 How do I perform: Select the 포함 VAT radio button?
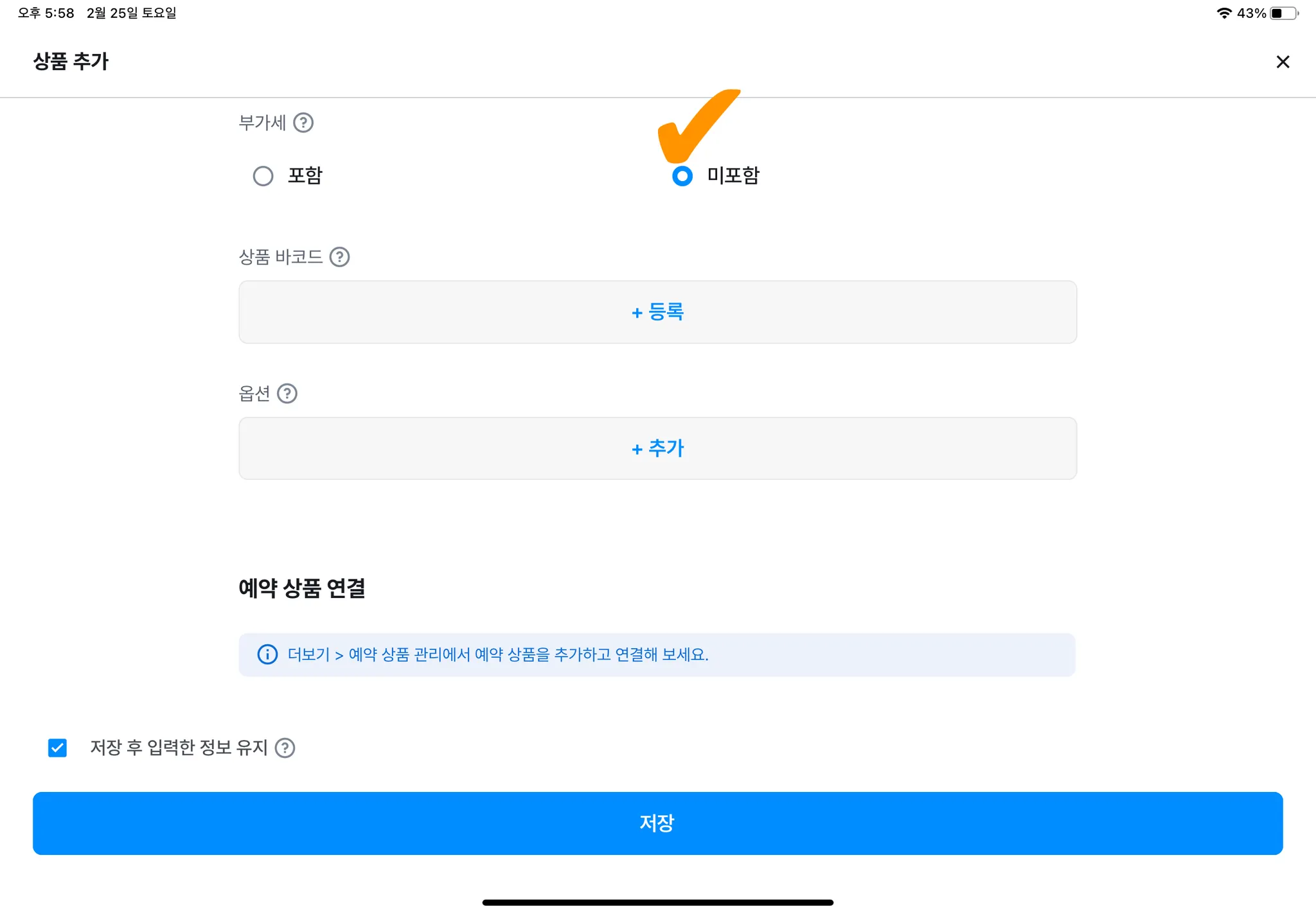click(263, 175)
